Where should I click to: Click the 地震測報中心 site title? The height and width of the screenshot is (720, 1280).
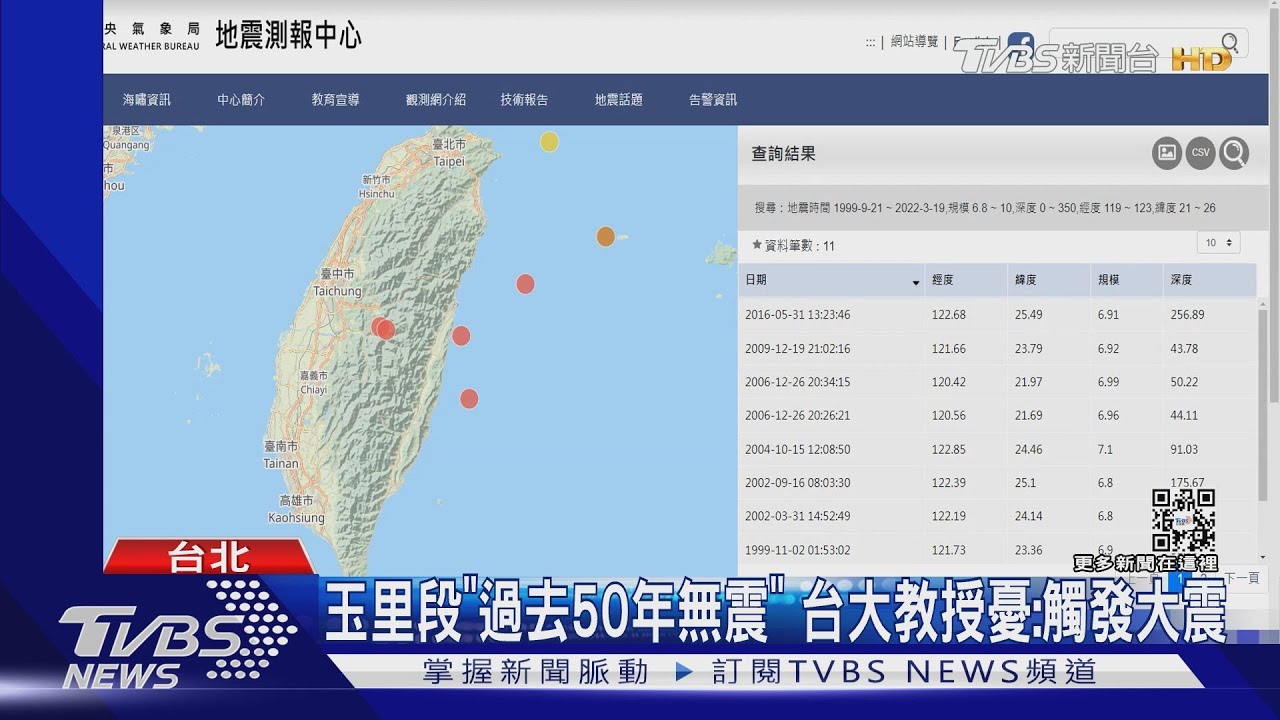tap(288, 36)
